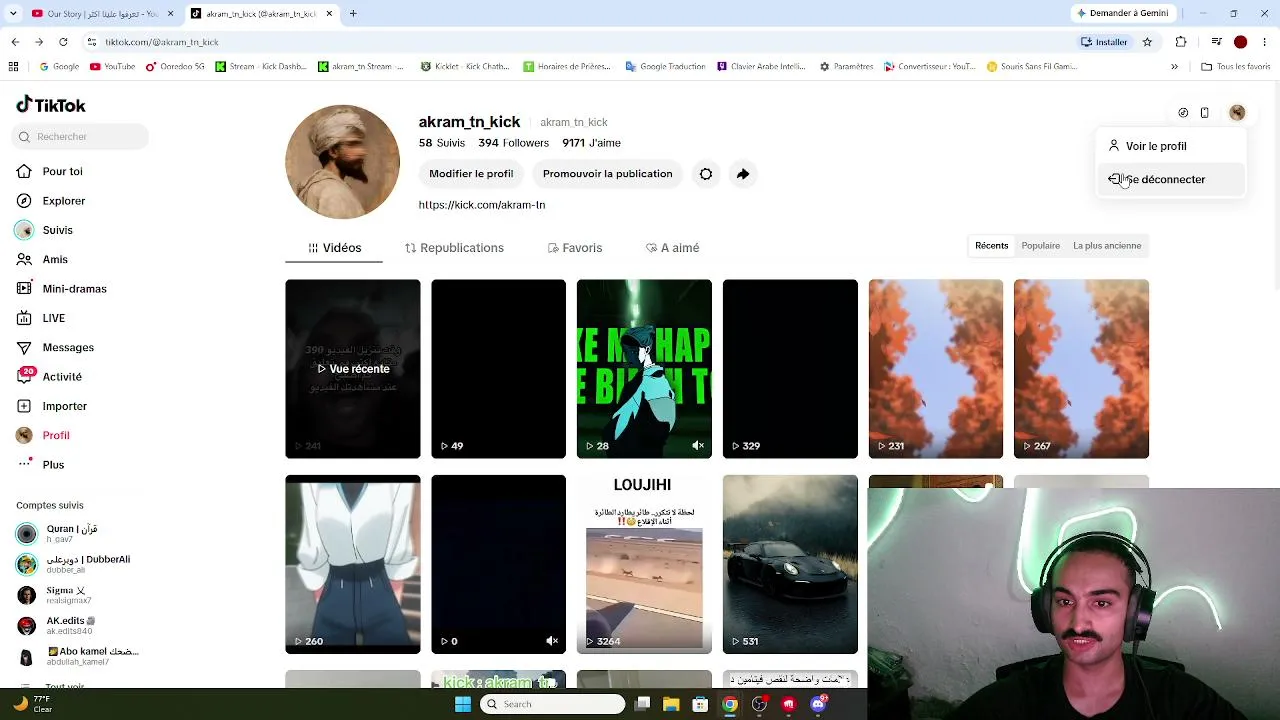Click the TikTok coins icon in header

pyautogui.click(x=1183, y=113)
